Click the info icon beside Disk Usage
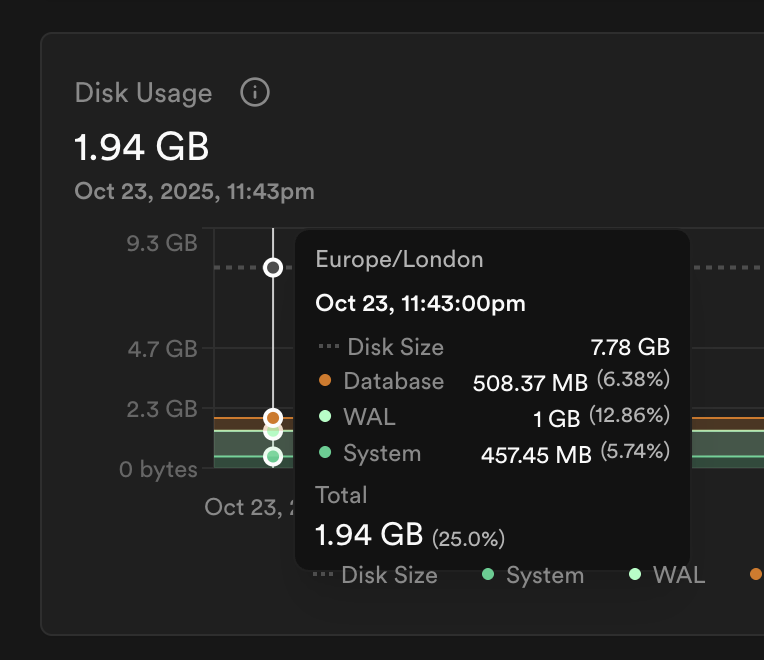This screenshot has width=764, height=660. click(x=255, y=93)
